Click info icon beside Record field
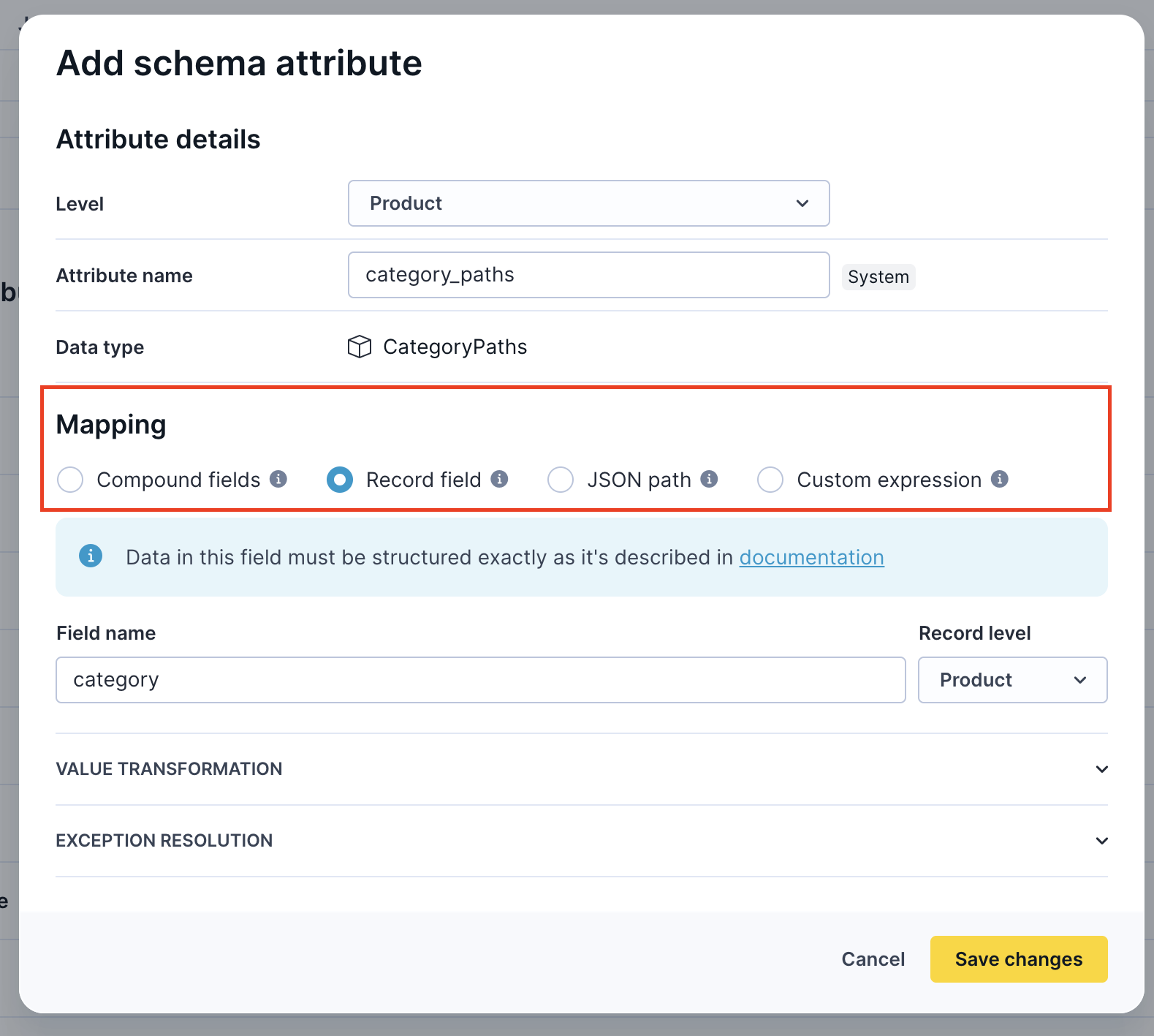Image resolution: width=1154 pixels, height=1036 pixels. tap(499, 479)
